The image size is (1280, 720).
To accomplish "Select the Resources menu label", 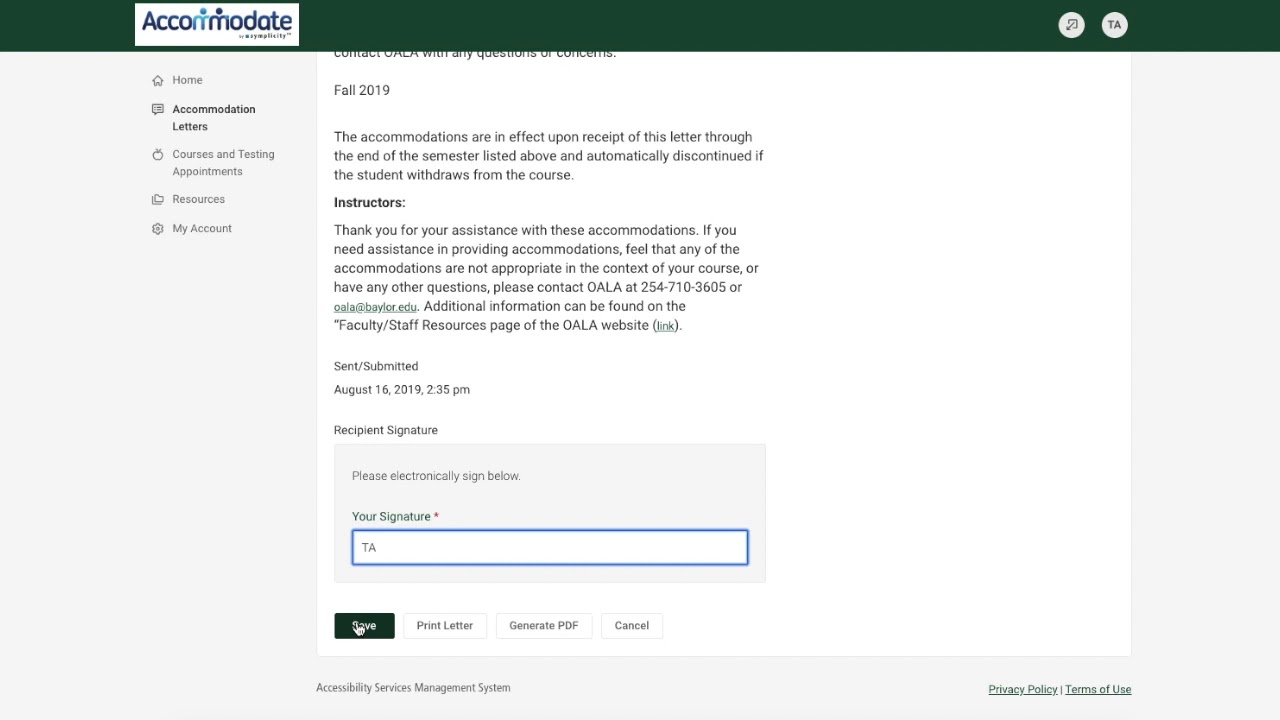I will [198, 199].
